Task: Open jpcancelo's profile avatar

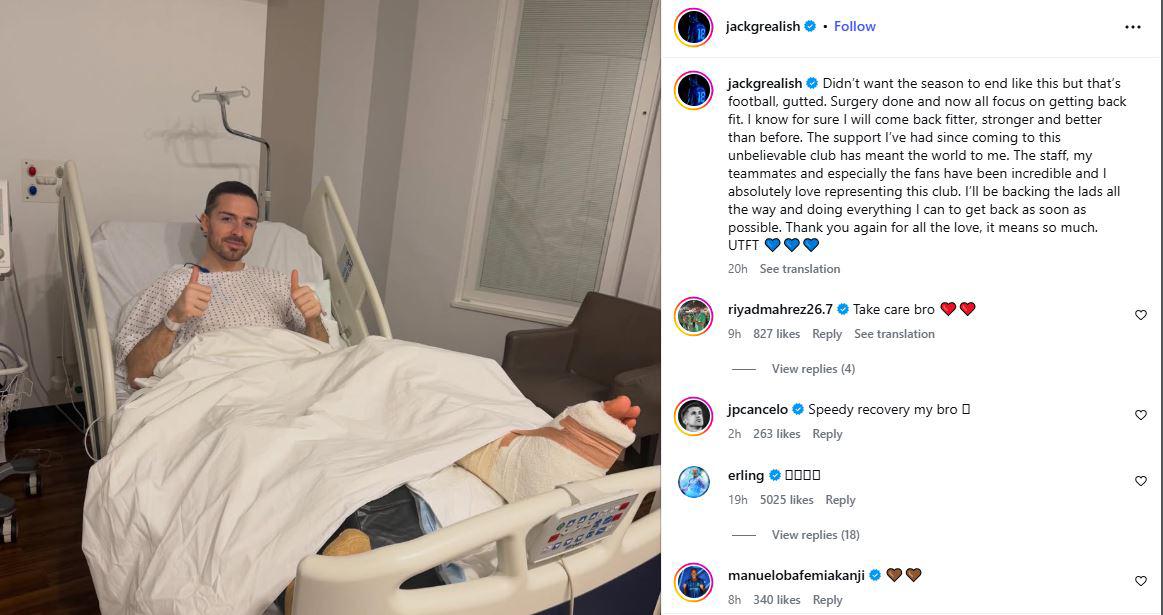Action: click(x=693, y=416)
